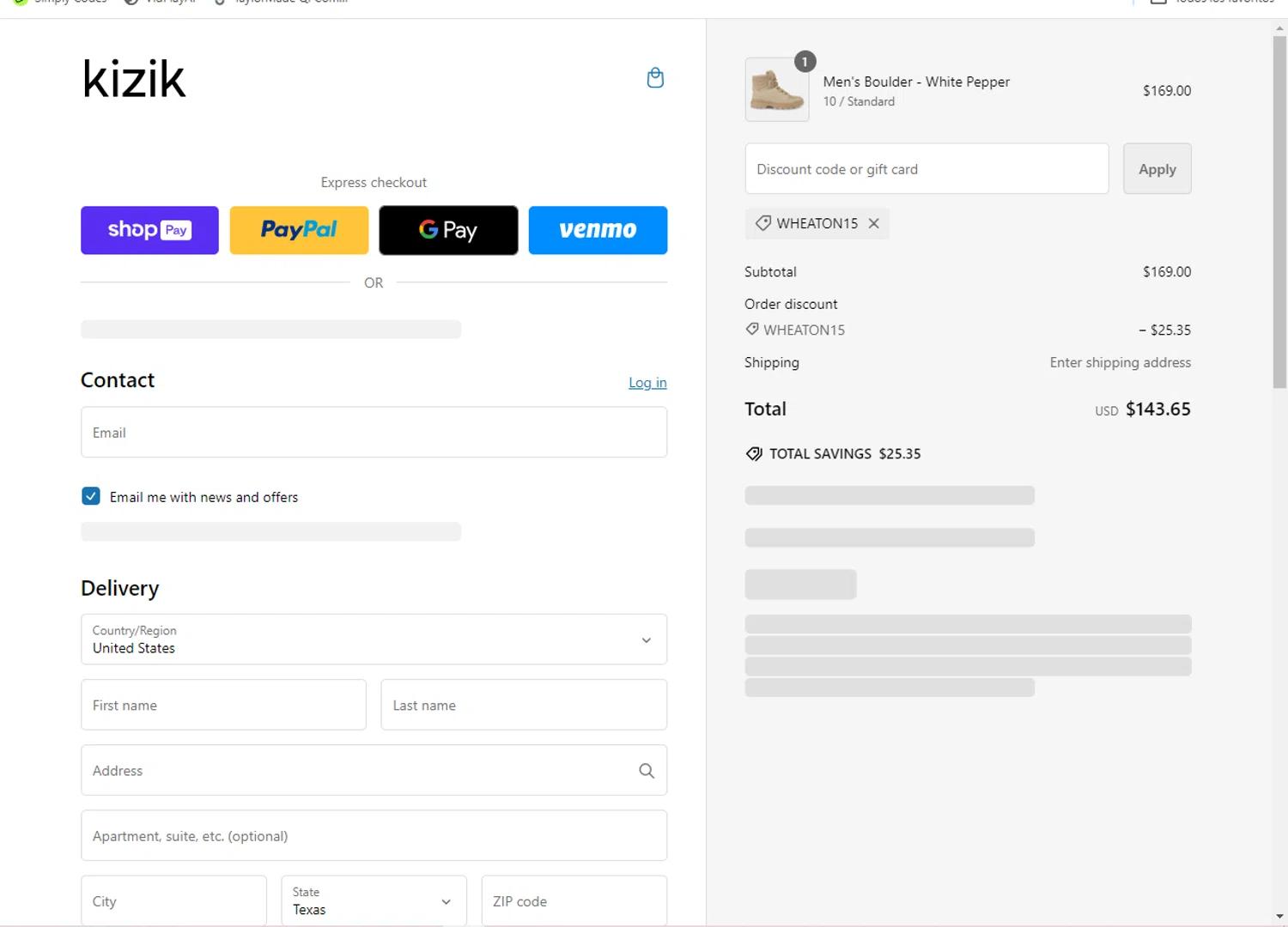Viewport: 1288px width, 927px height.
Task: Open the Log in link
Action: 647,383
